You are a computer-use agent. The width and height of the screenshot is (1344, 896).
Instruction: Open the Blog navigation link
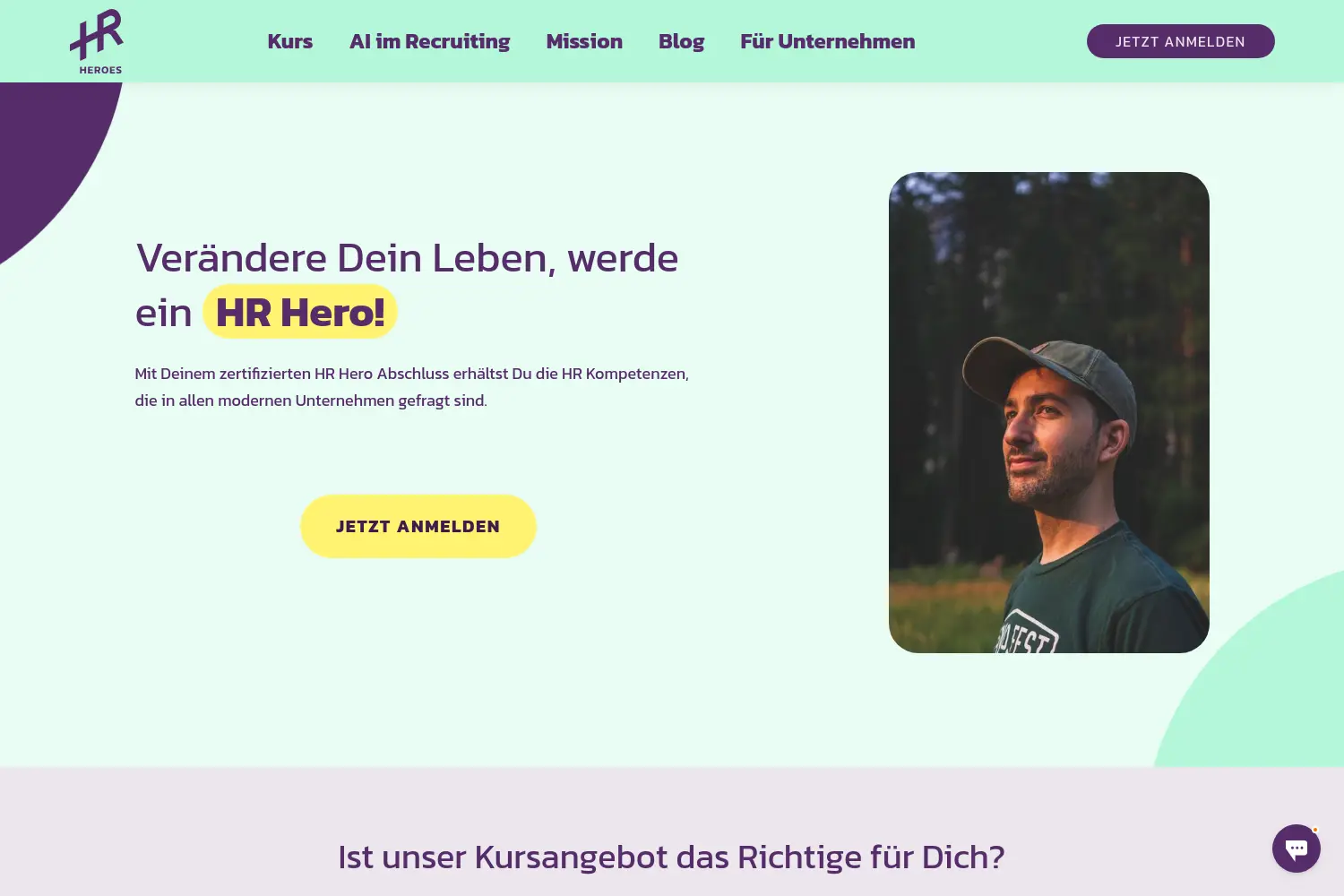[x=681, y=41]
